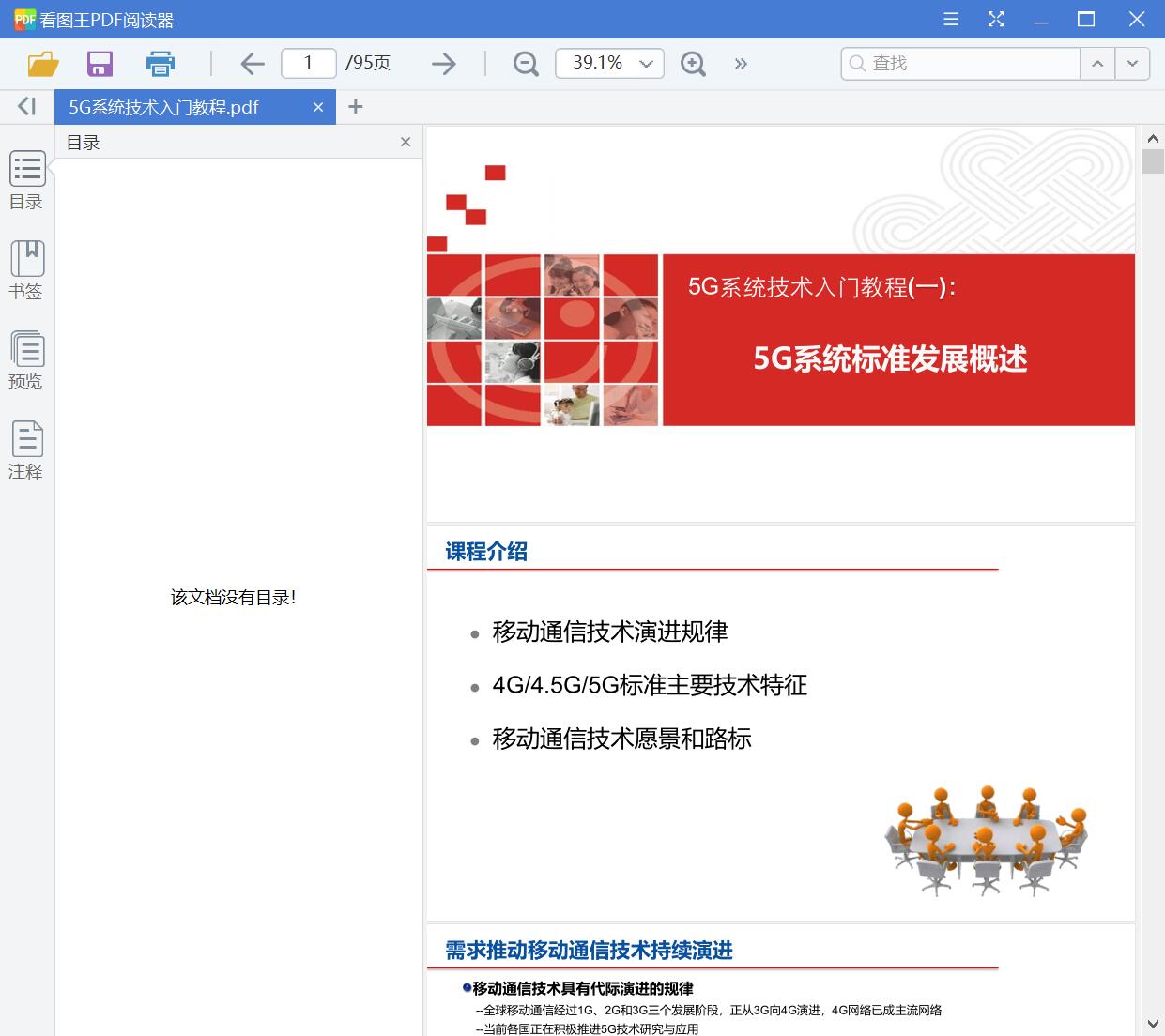Click the save file icon
The width and height of the screenshot is (1165, 1036).
coord(100,63)
